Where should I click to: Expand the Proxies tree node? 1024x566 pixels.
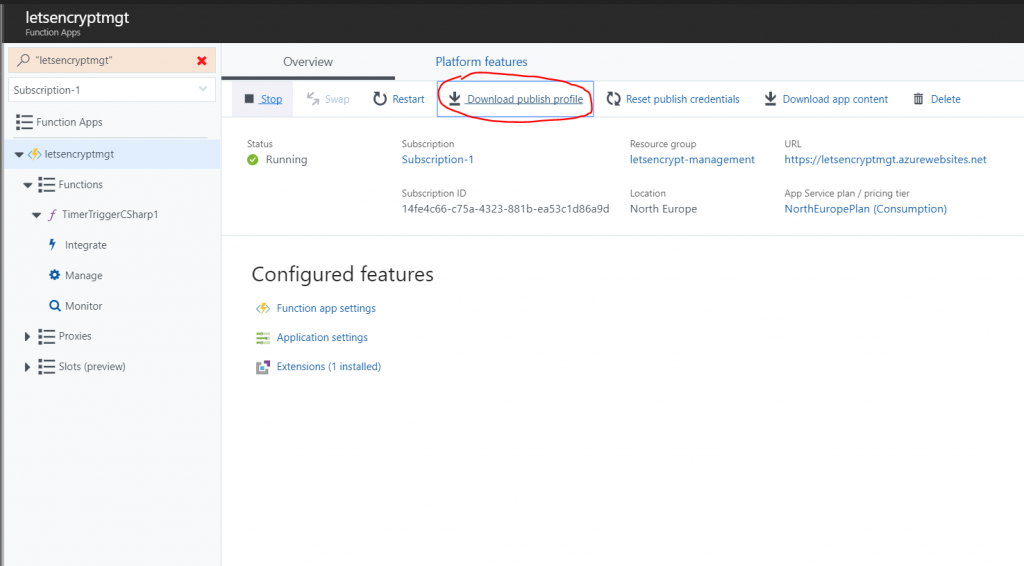27,337
